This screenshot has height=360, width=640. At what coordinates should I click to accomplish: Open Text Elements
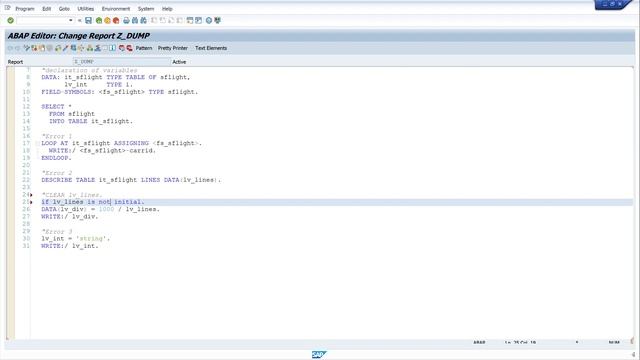pos(211,48)
